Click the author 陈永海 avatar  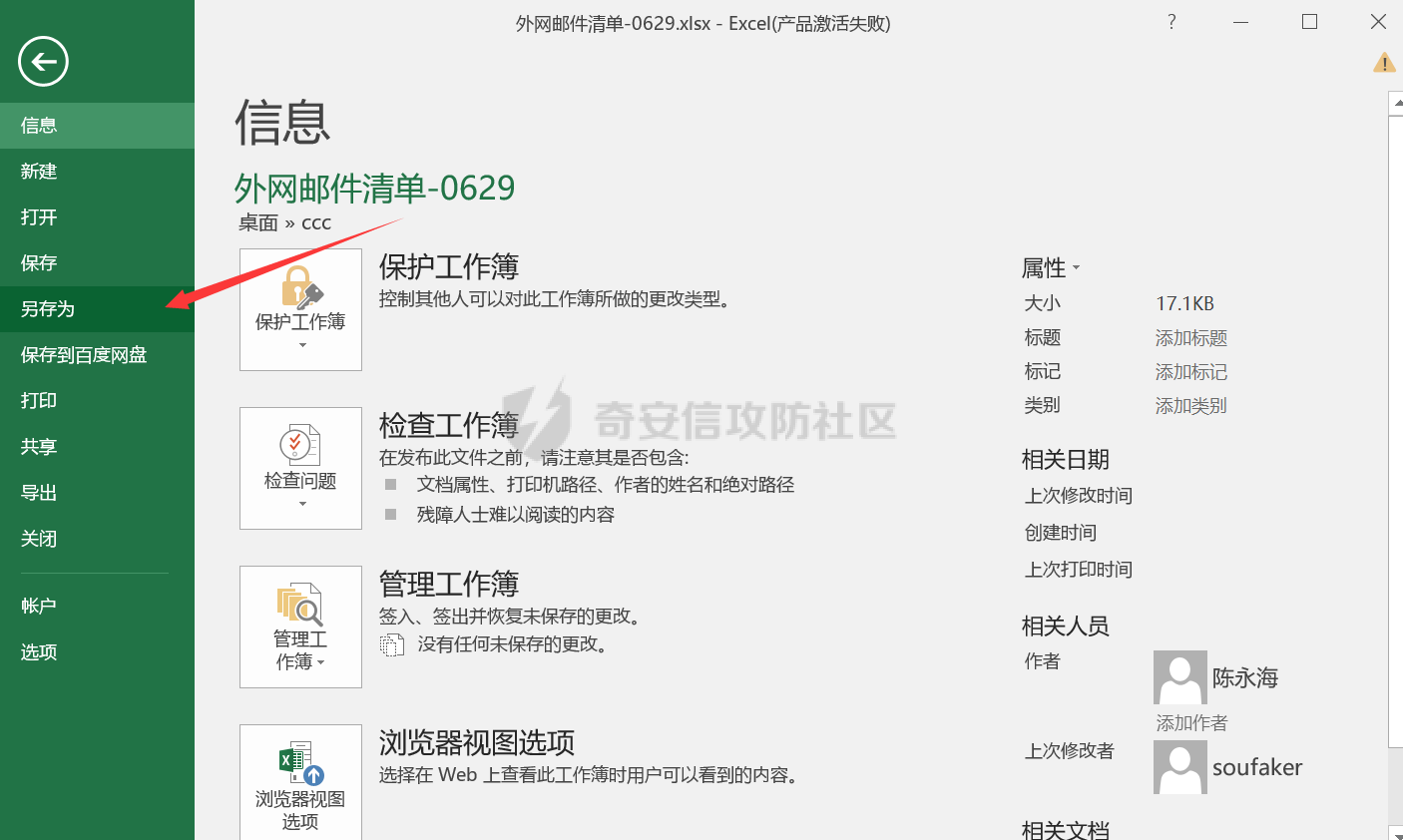(x=1179, y=677)
